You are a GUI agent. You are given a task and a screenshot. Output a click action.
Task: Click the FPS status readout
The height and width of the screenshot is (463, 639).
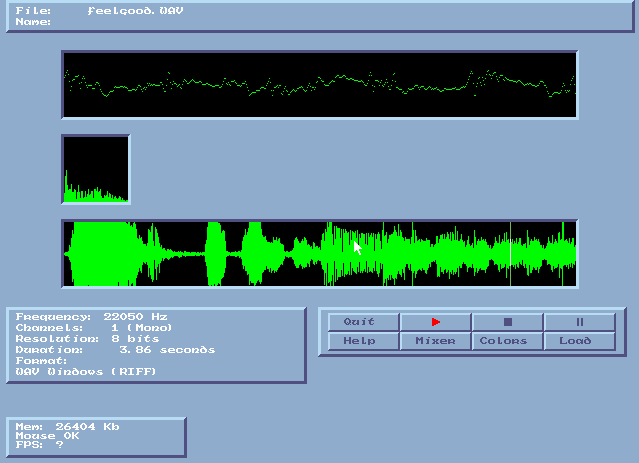40,445
